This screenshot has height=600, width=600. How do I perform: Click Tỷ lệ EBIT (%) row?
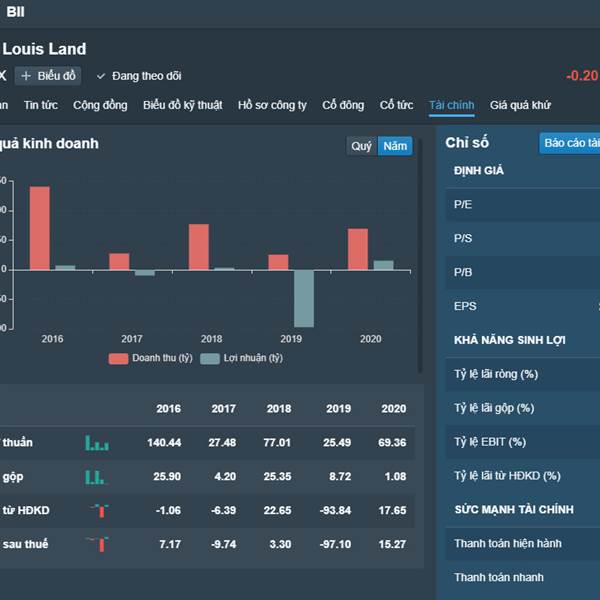coord(523,442)
